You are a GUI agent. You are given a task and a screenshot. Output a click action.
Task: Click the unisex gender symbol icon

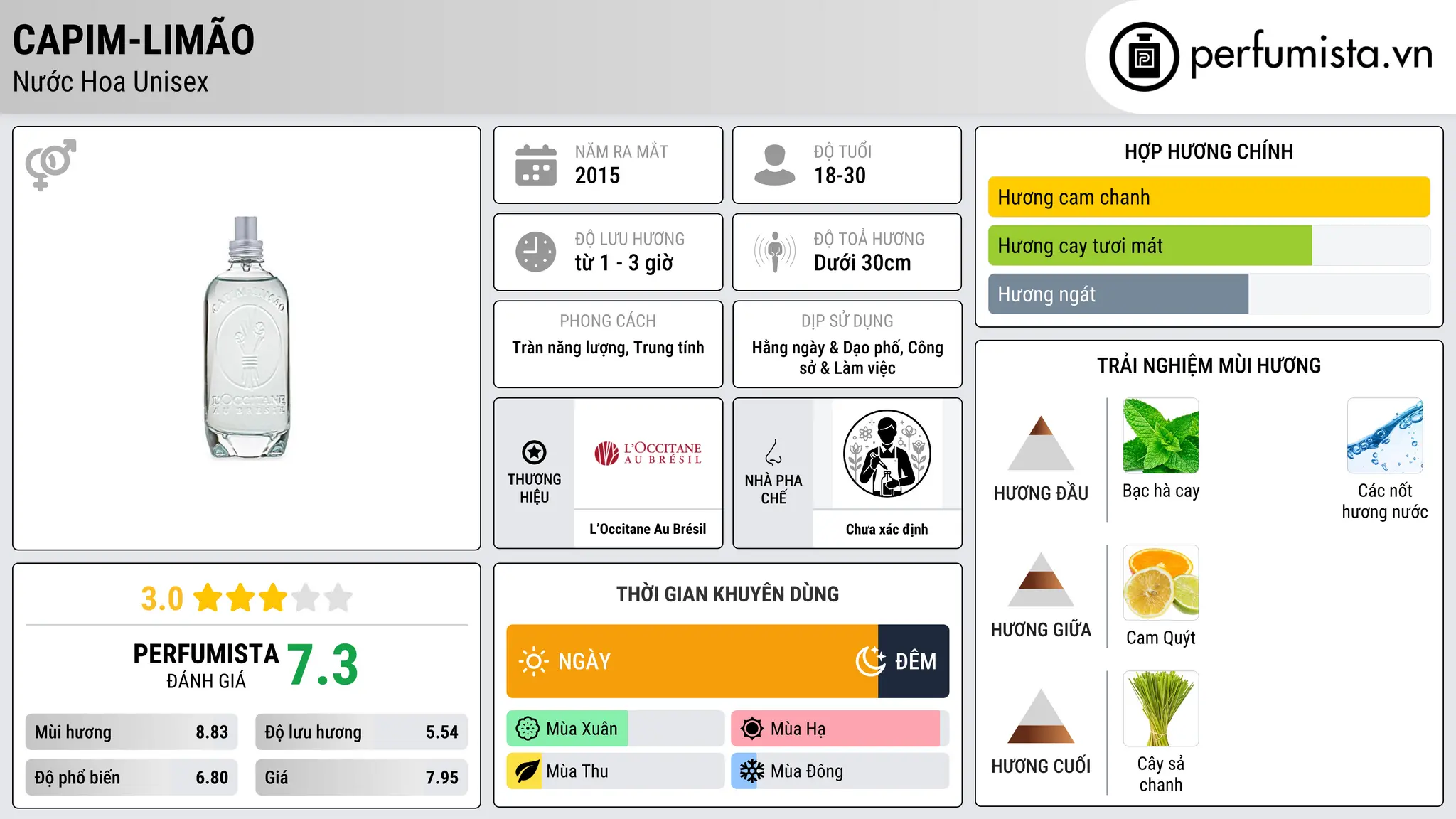[x=50, y=164]
